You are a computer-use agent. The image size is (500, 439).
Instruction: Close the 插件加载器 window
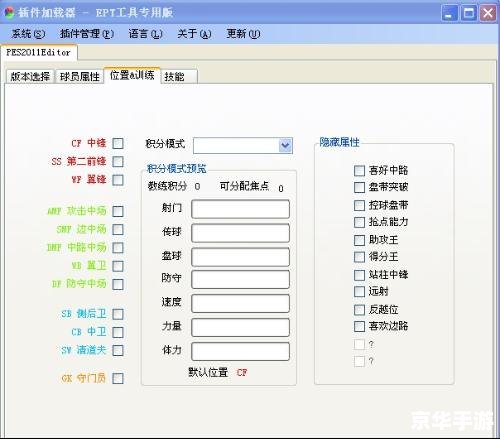point(488,13)
